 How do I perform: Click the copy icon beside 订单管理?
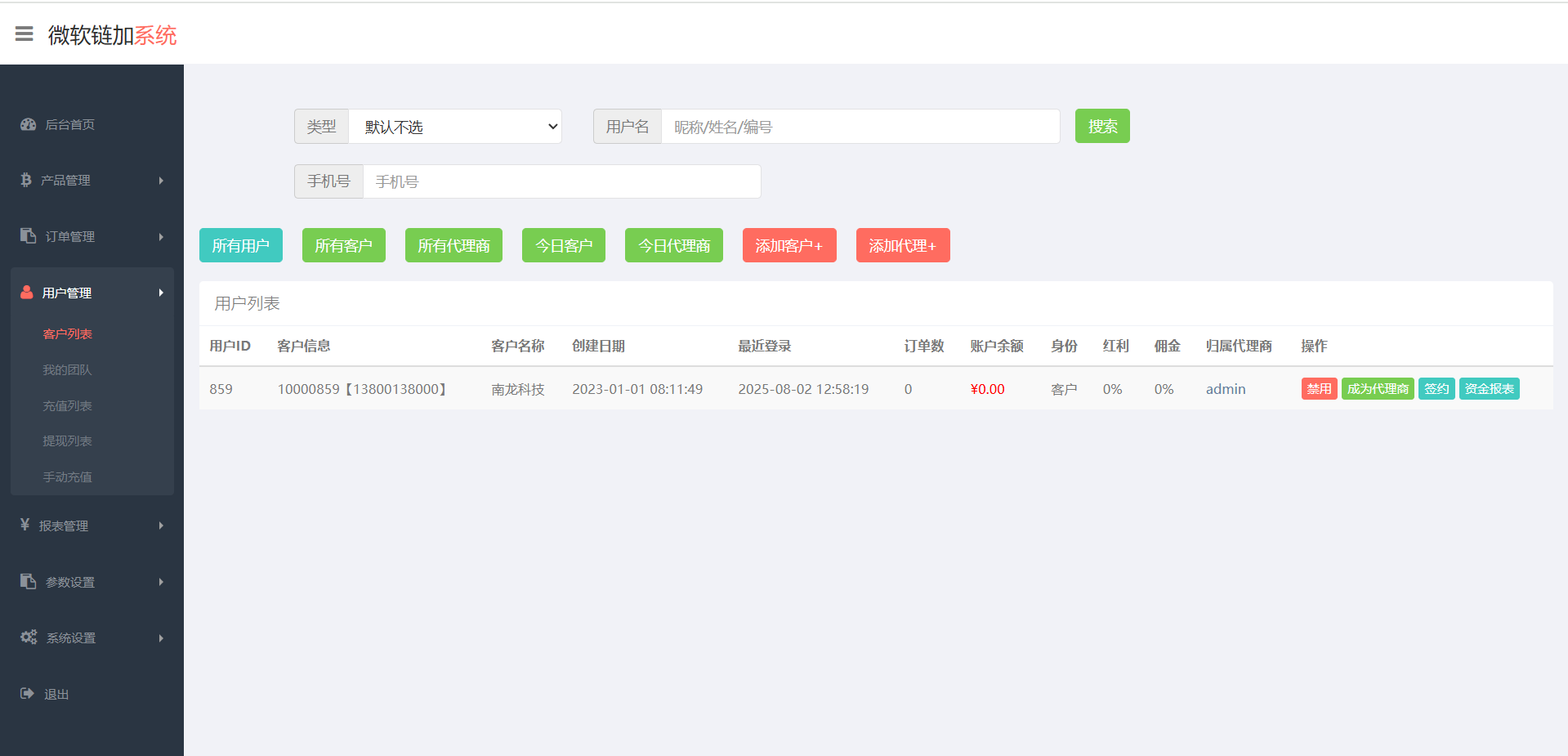point(28,235)
